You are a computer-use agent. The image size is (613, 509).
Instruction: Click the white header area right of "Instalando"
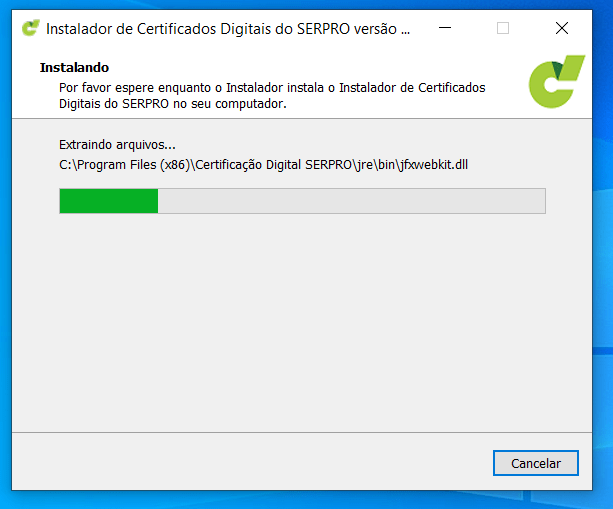click(300, 68)
